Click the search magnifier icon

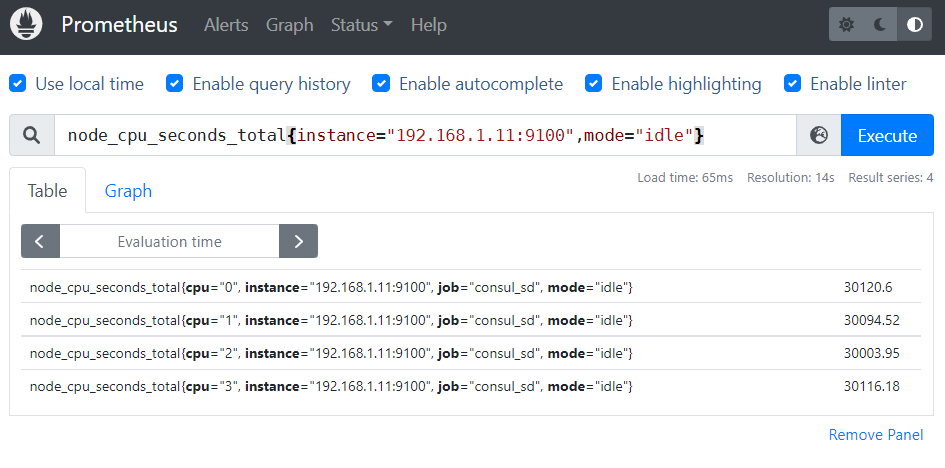click(32, 136)
